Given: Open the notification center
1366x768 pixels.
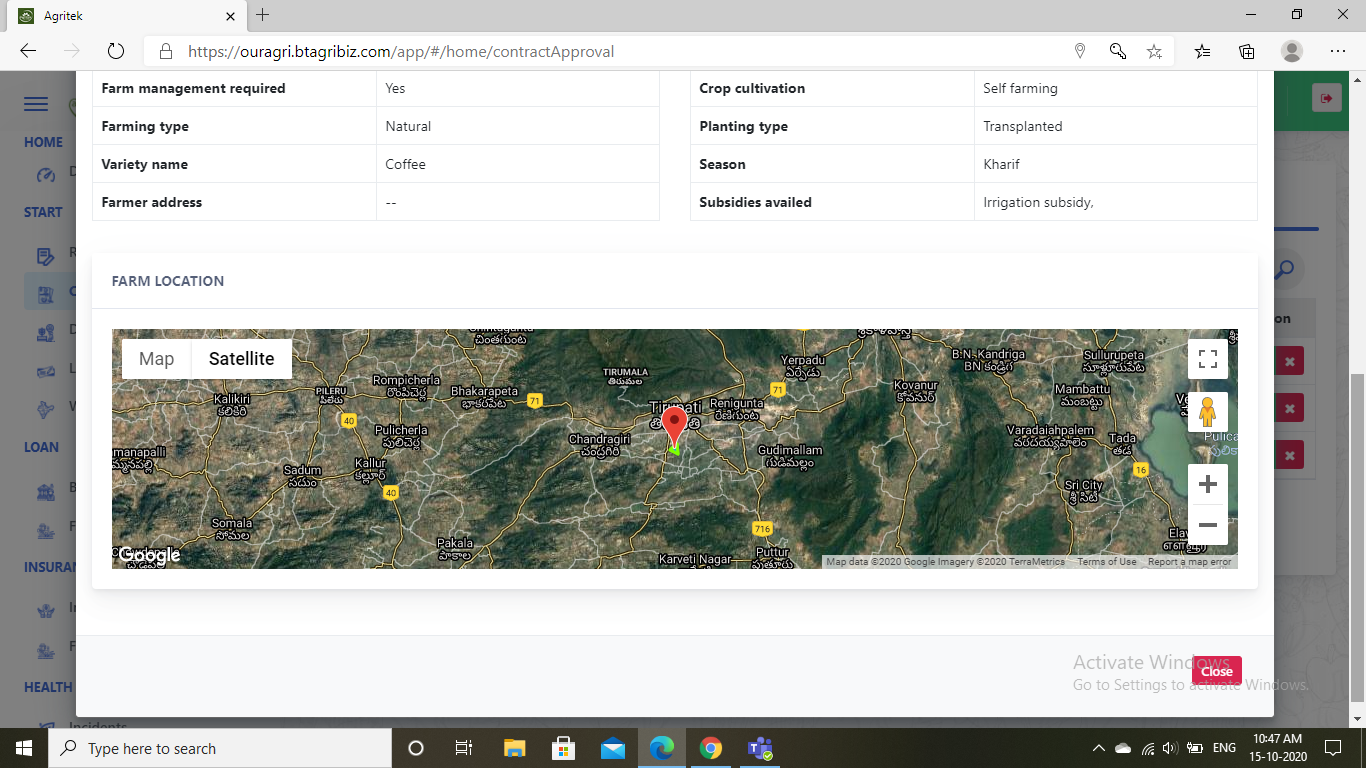Looking at the screenshot, I should tap(1332, 748).
